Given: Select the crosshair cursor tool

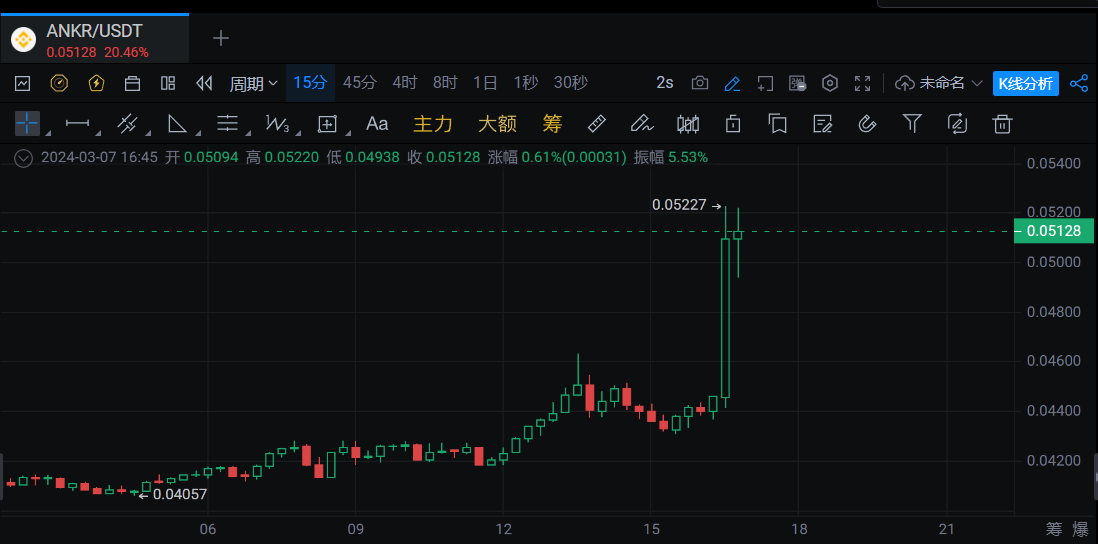Looking at the screenshot, I should 27,123.
